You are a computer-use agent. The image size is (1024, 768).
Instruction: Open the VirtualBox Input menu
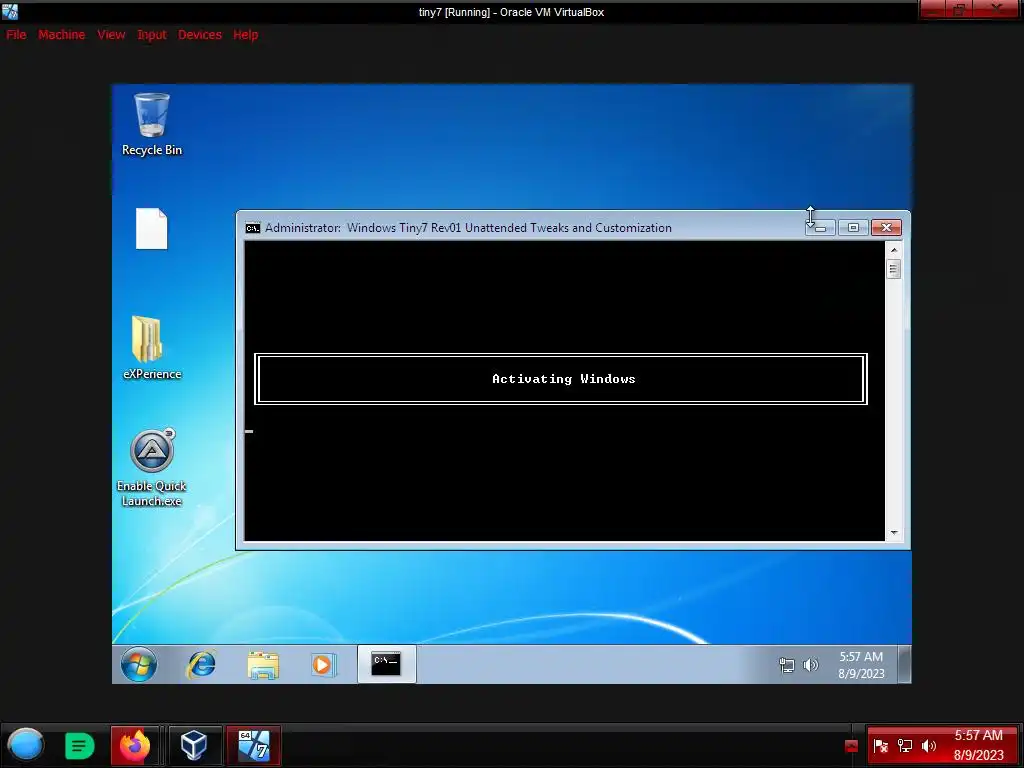(152, 35)
